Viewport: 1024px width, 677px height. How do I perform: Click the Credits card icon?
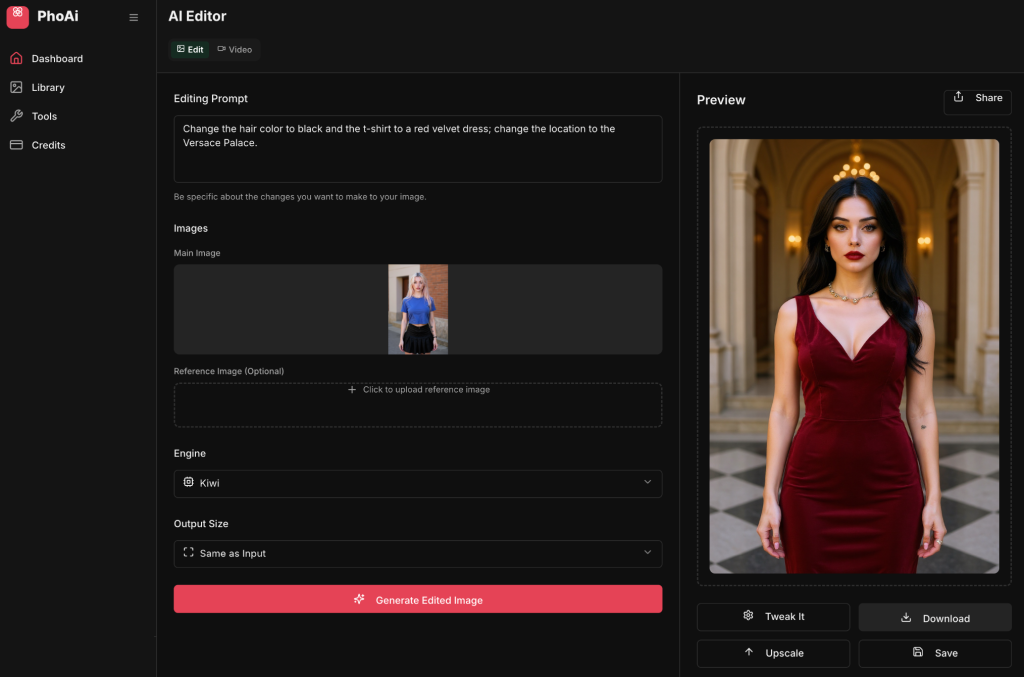coord(16,145)
